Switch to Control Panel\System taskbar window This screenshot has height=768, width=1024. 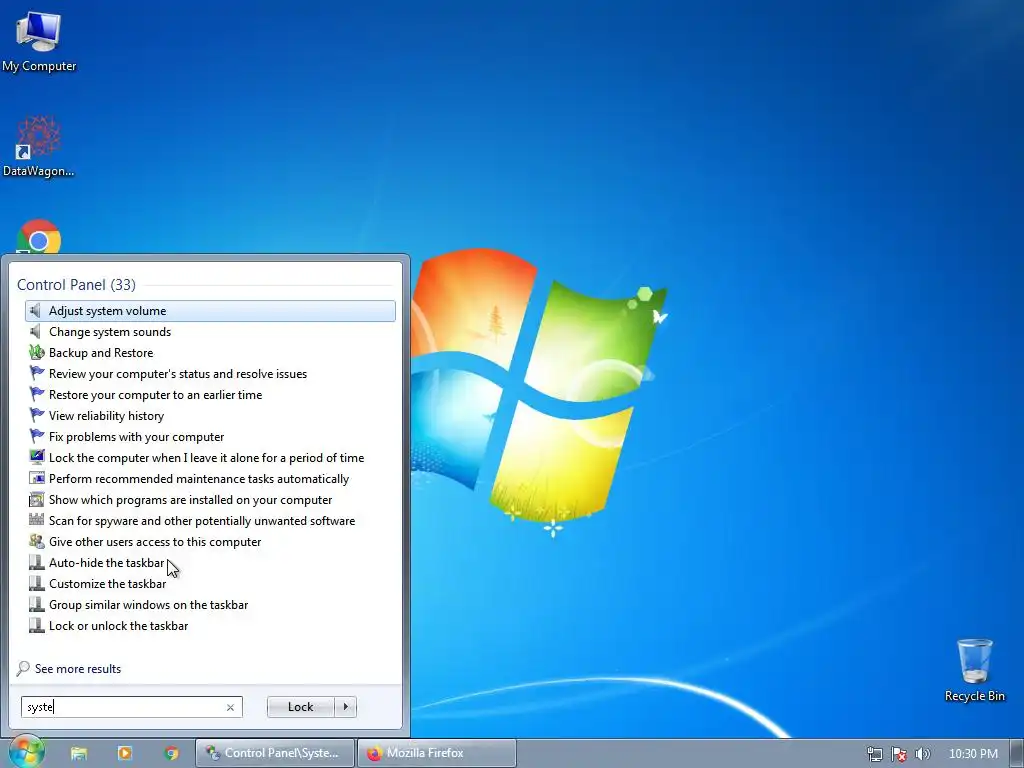point(275,753)
